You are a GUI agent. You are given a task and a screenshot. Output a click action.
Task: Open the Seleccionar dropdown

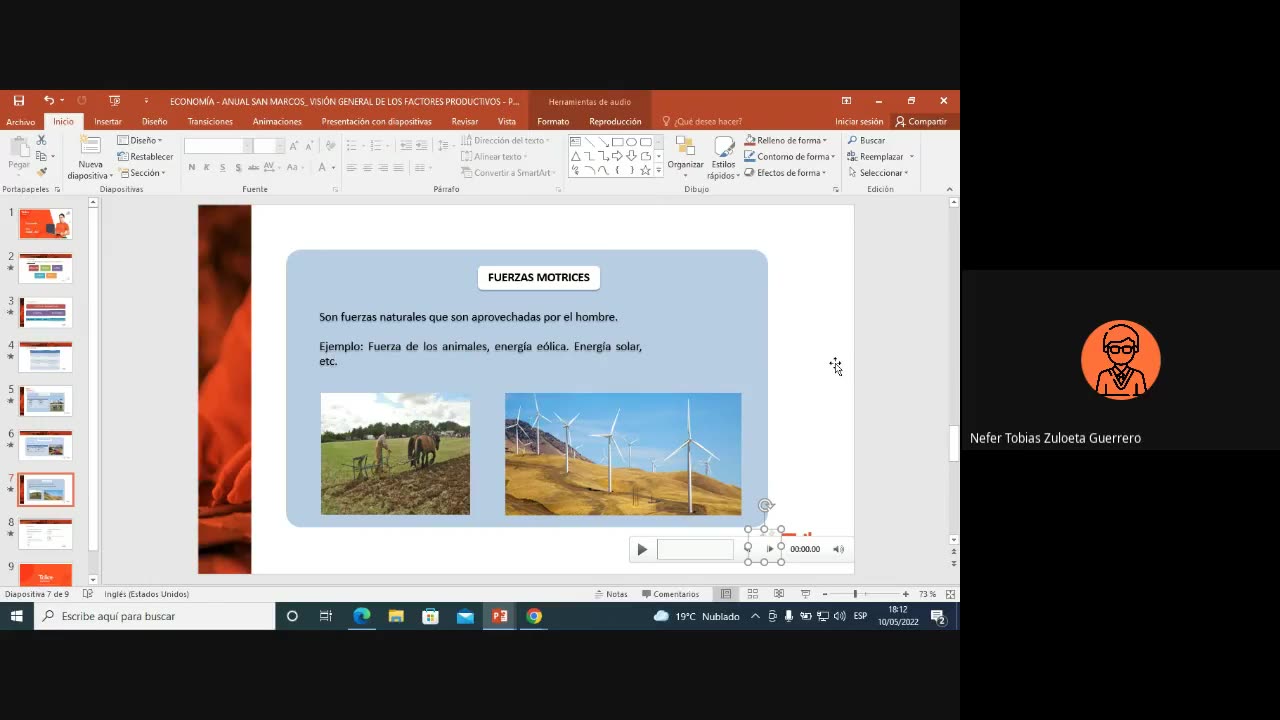pos(878,172)
